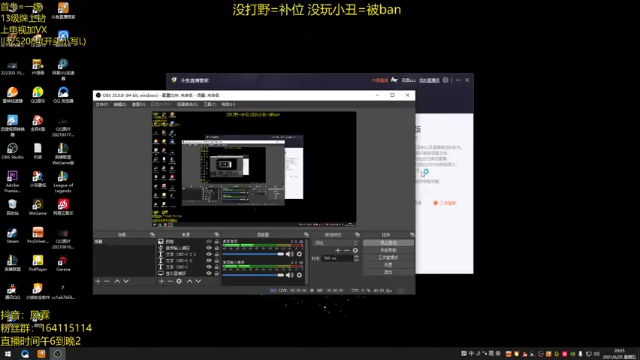The image size is (640, 360).
Task: Open Garena desktop shortcut
Action: point(63,263)
